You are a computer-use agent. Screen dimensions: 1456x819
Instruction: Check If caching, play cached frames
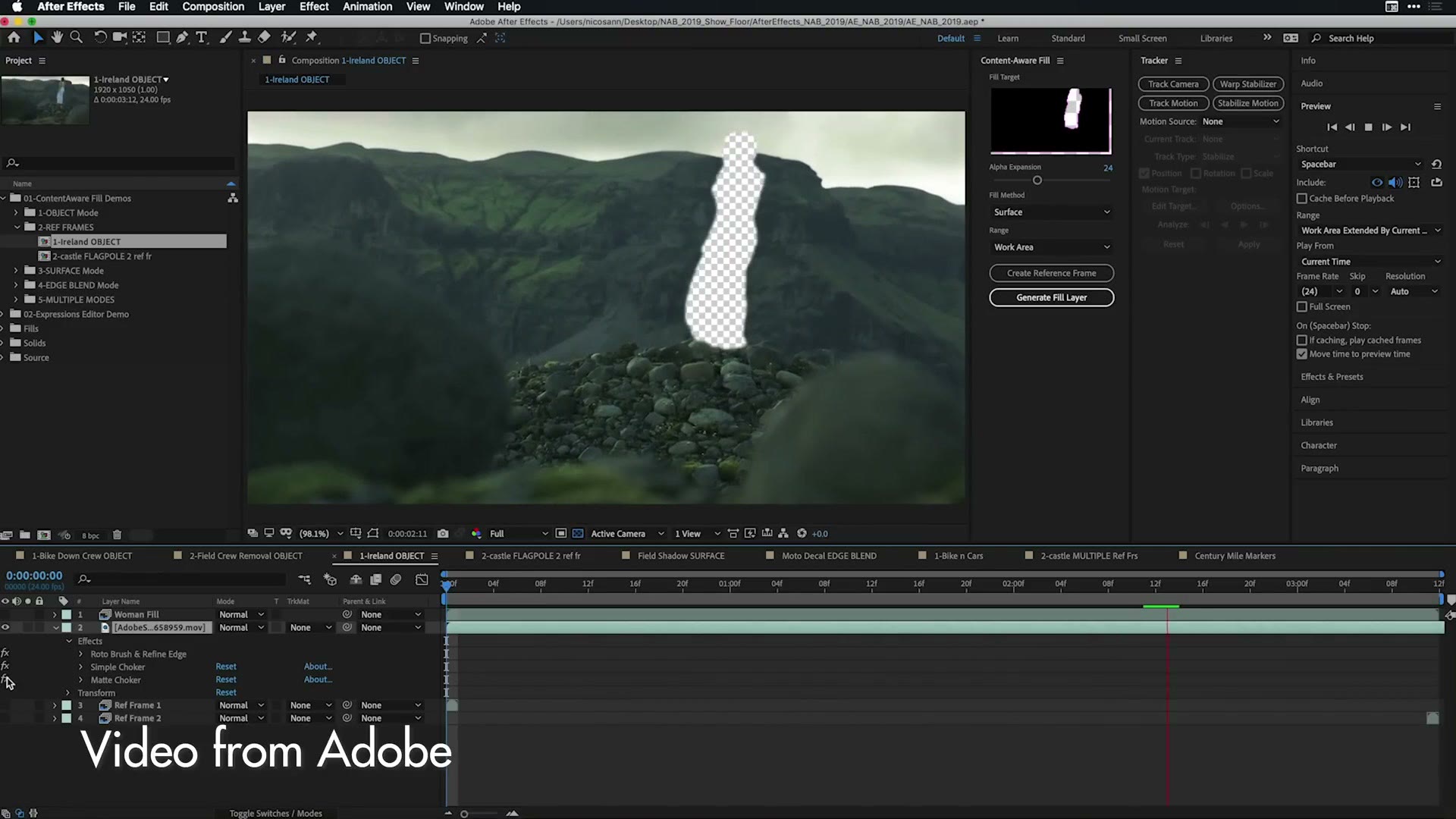1302,340
